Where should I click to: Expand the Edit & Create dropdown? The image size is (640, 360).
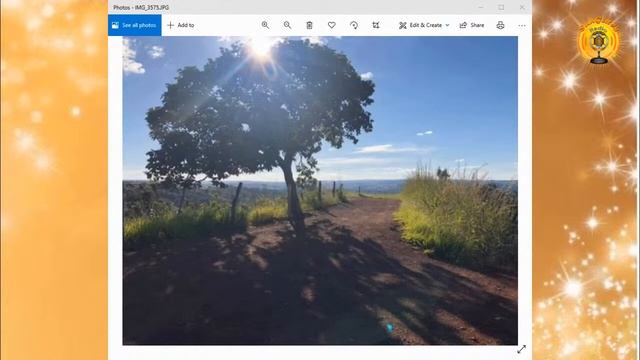coord(424,25)
